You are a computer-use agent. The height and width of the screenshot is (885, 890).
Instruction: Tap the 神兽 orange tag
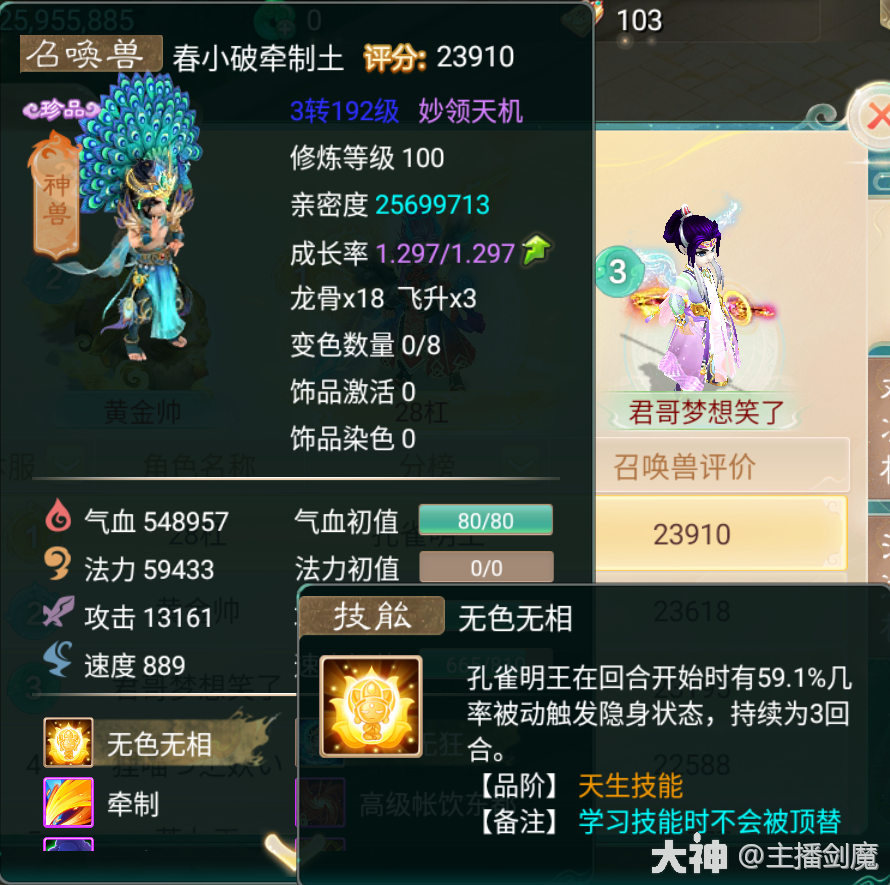56,196
